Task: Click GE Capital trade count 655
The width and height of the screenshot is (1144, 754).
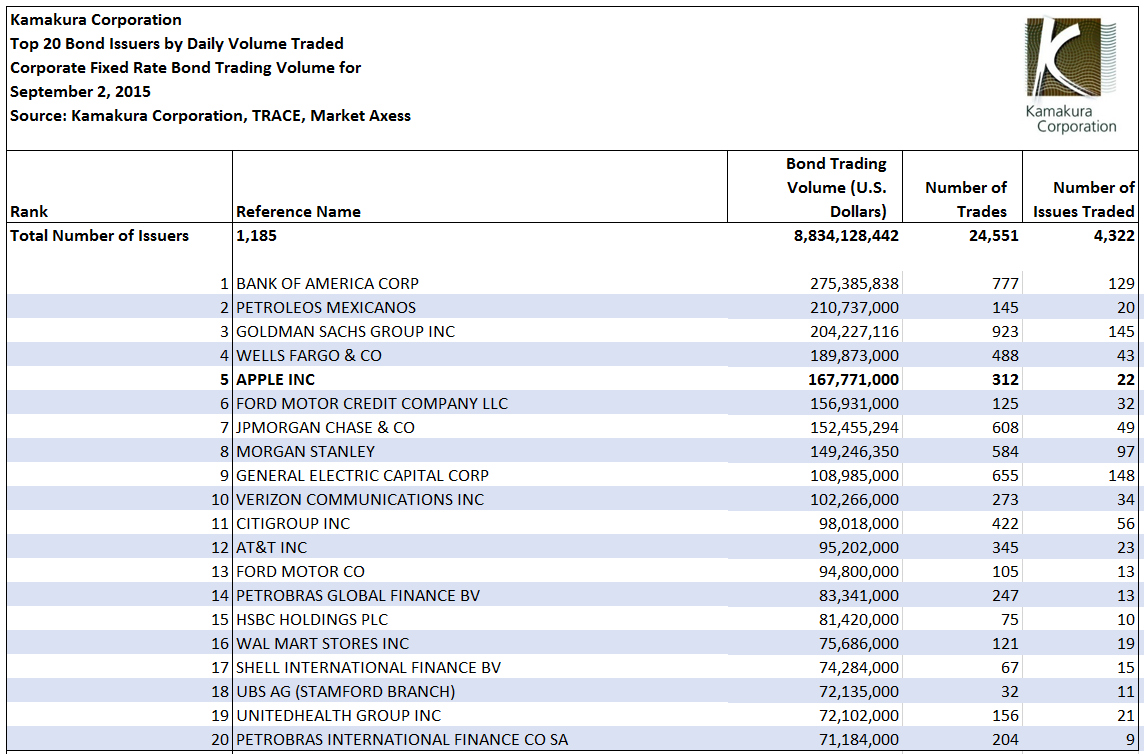Action: (x=1005, y=475)
